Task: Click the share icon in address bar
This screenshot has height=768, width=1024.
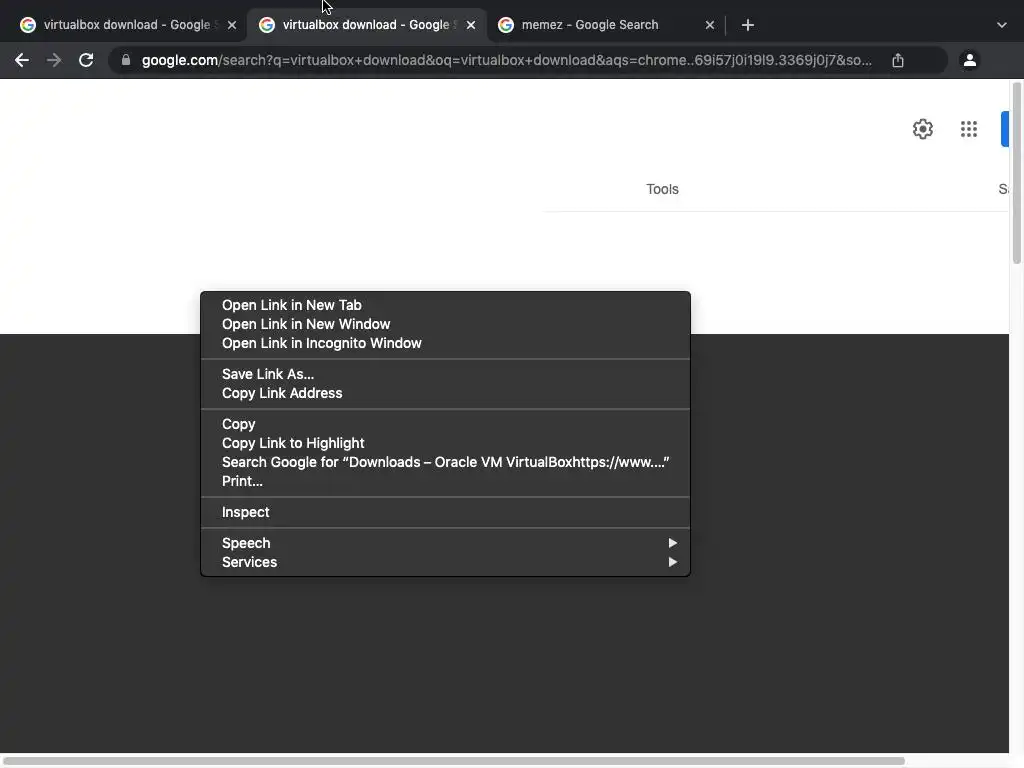Action: (x=898, y=60)
